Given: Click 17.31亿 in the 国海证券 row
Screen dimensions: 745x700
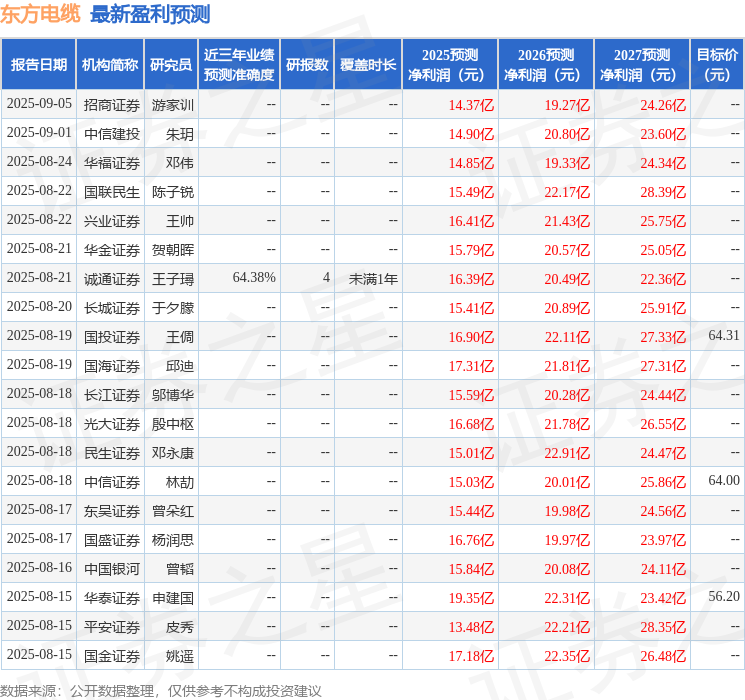Looking at the screenshot, I should [471, 365].
